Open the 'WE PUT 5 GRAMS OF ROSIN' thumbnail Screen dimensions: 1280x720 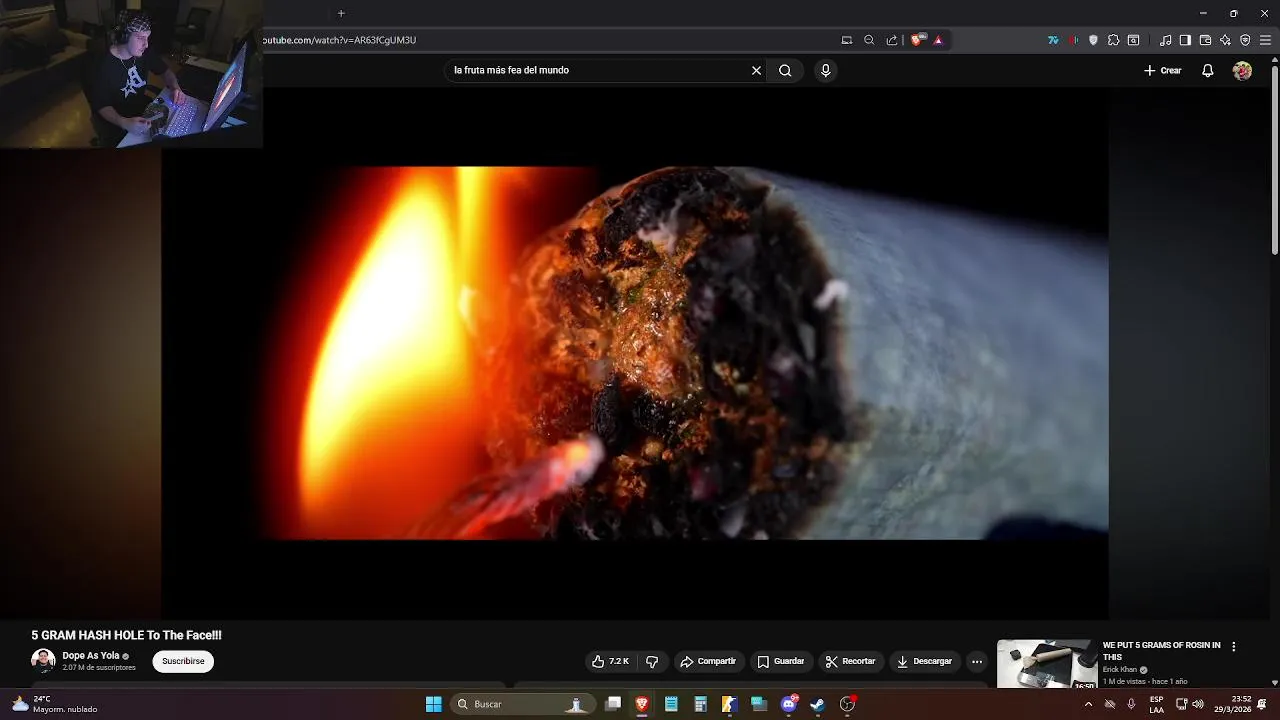pyautogui.click(x=1047, y=664)
